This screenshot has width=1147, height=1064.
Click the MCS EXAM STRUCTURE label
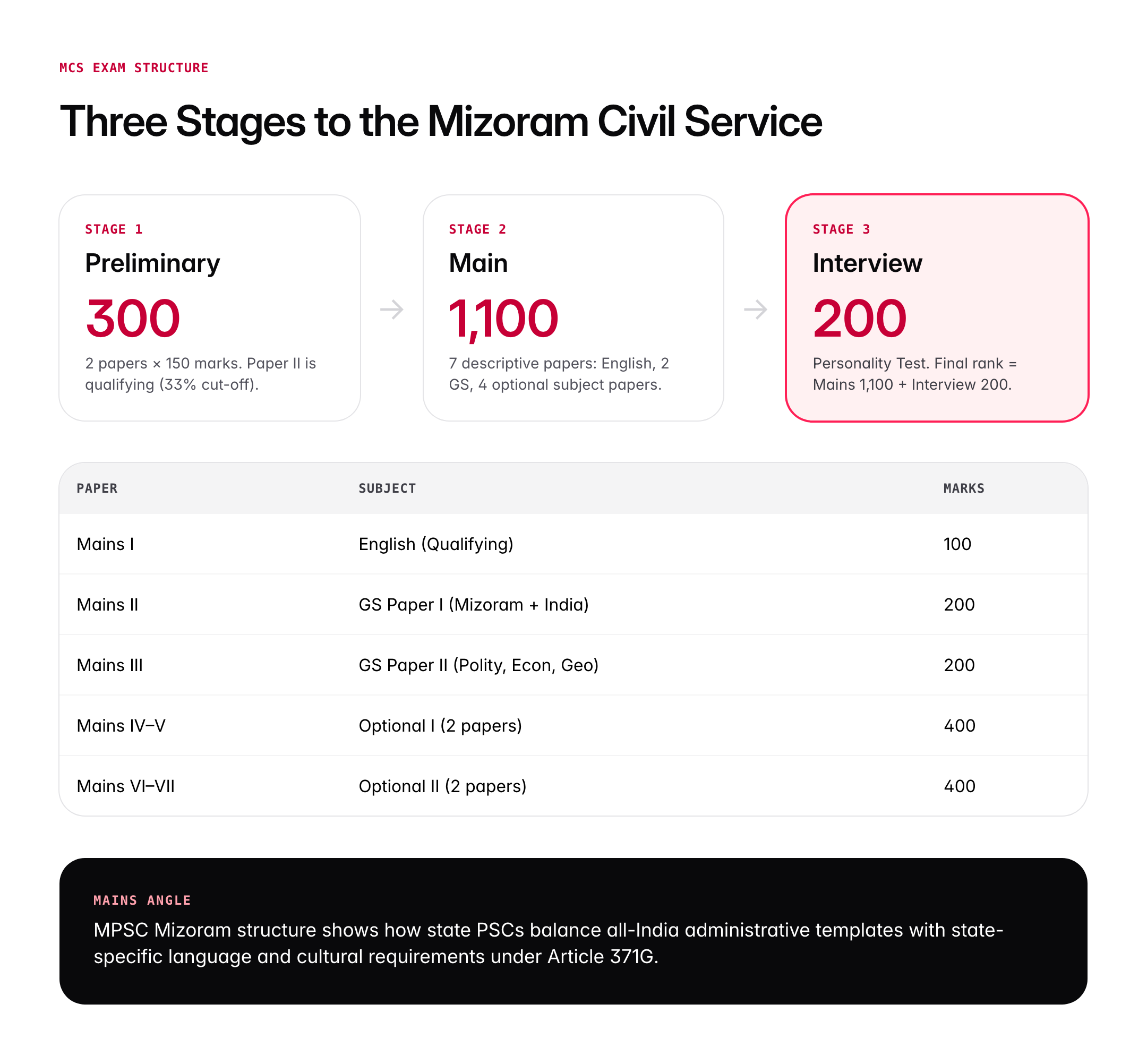point(134,68)
